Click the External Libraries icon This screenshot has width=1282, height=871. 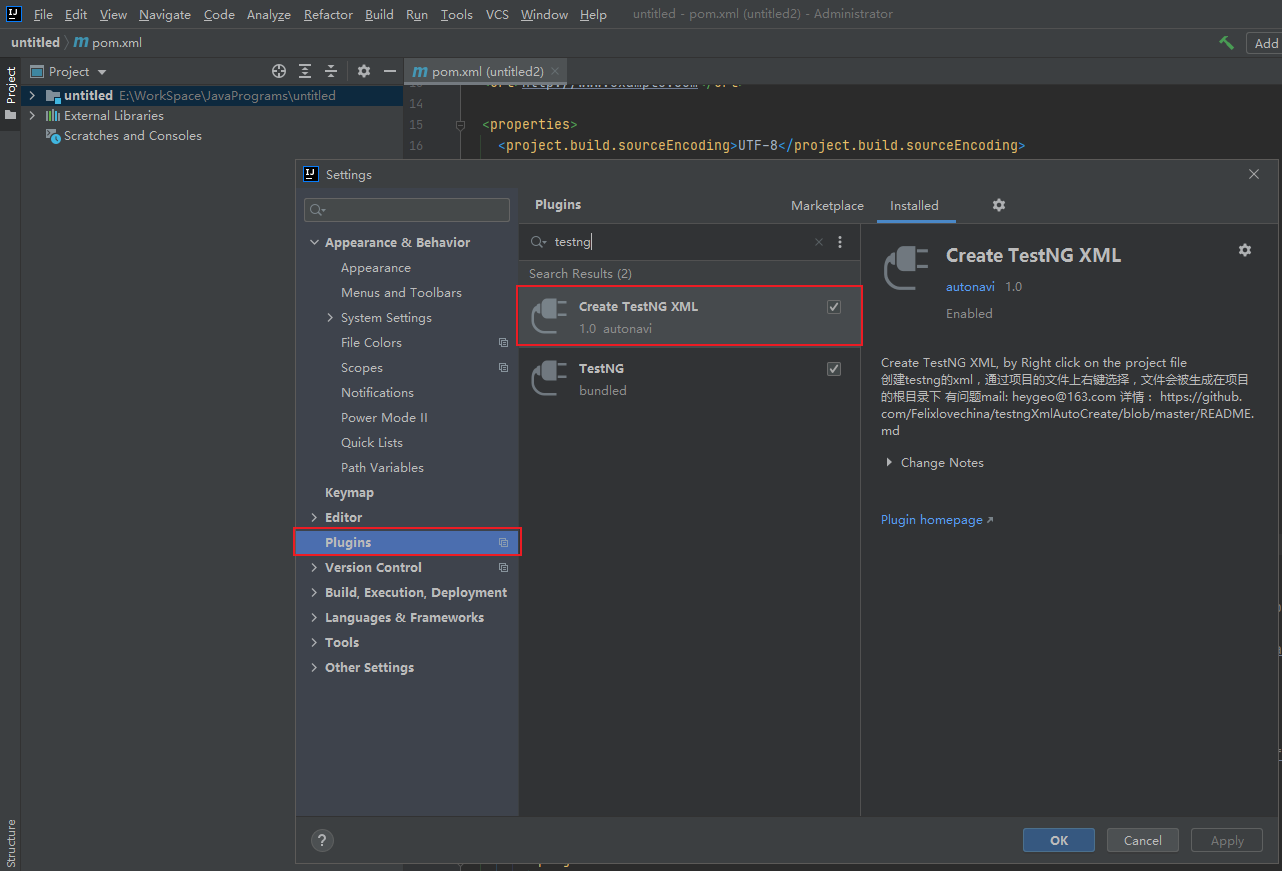(53, 116)
